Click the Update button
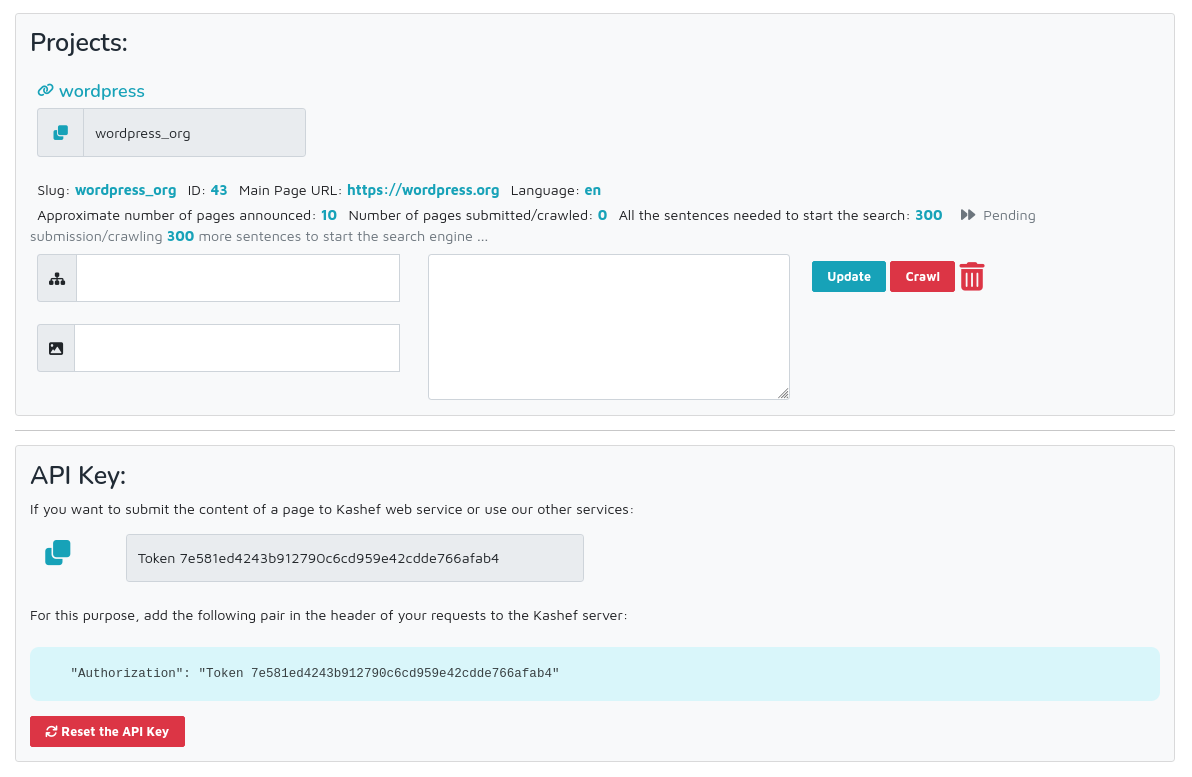The image size is (1192, 777). (x=848, y=277)
